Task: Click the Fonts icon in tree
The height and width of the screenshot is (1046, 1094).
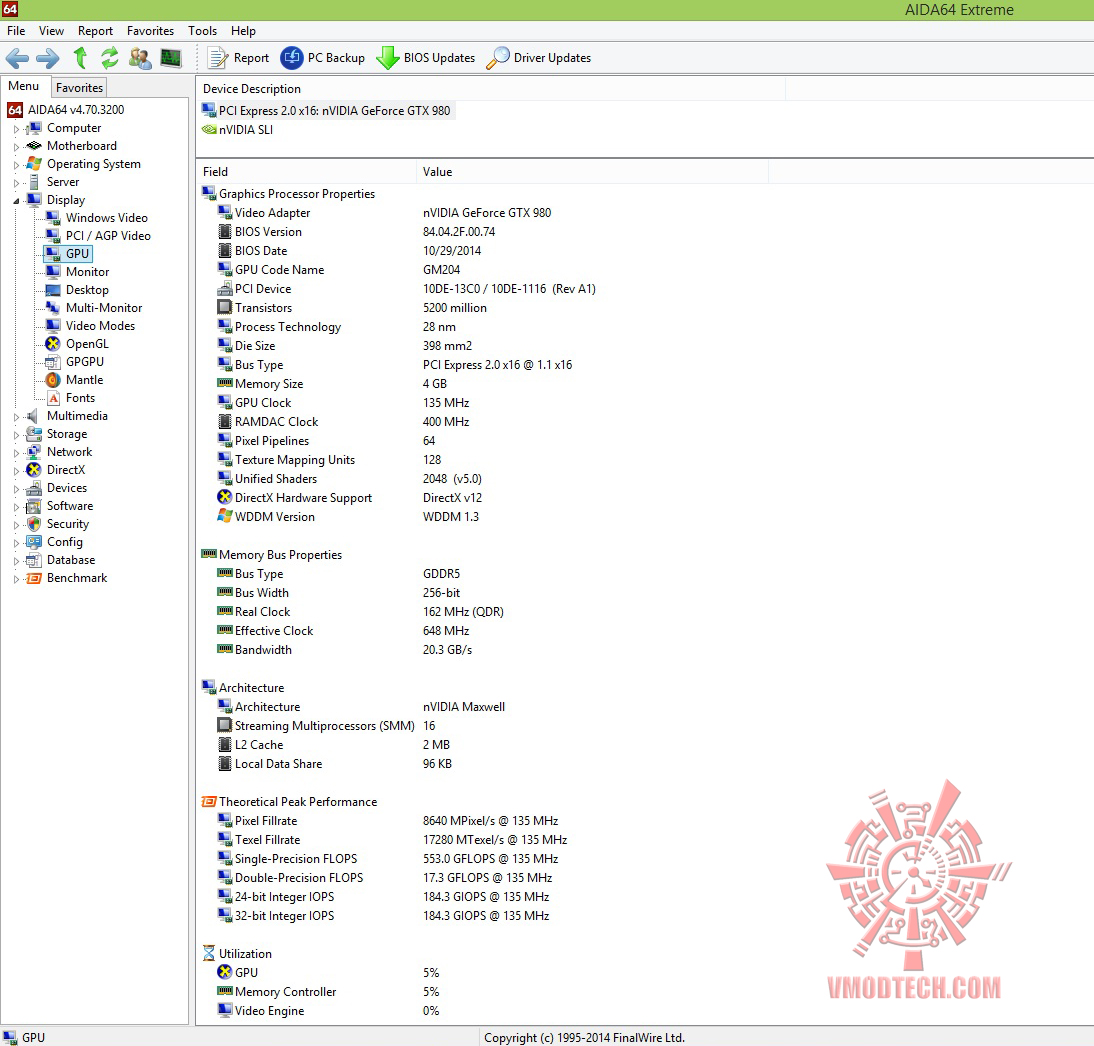Action: tap(53, 398)
